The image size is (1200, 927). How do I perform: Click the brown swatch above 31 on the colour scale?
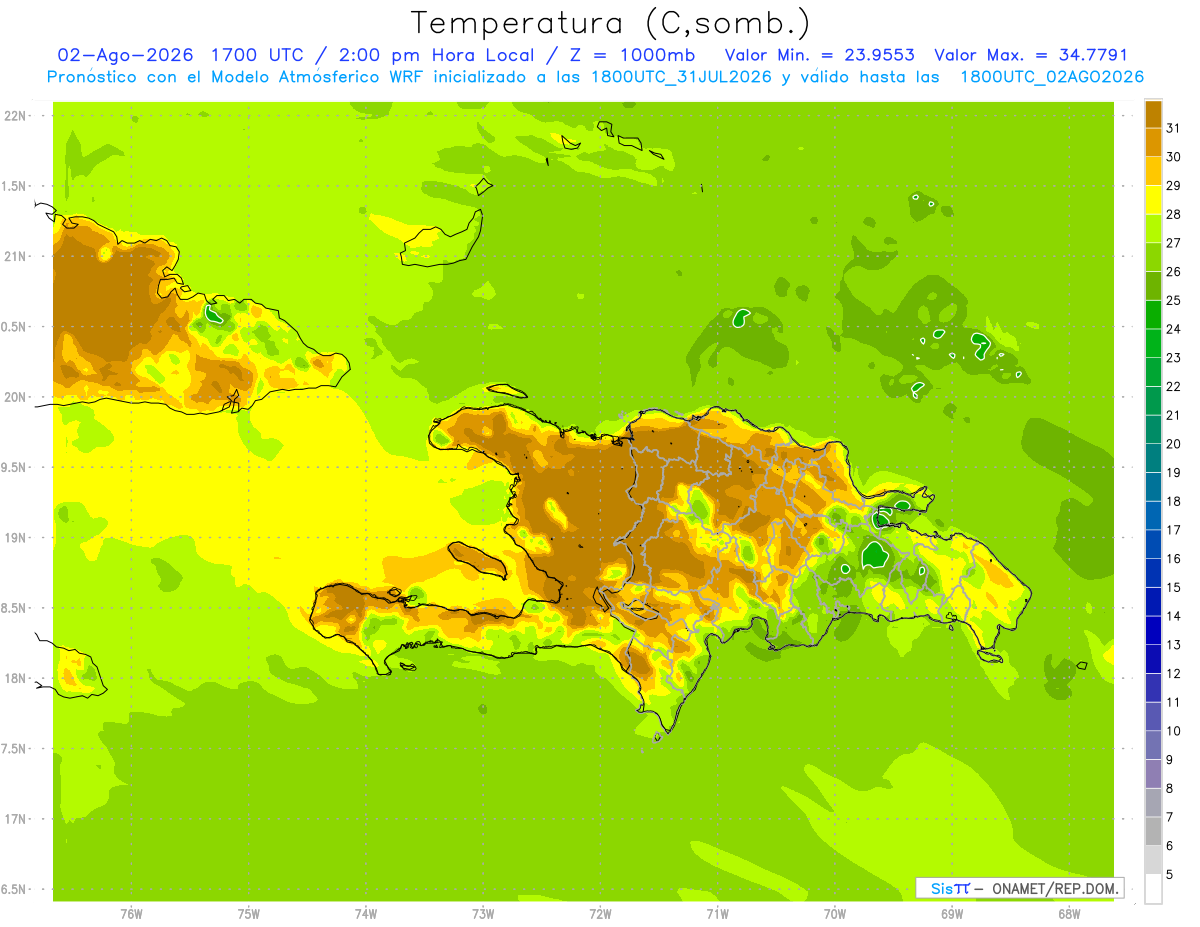pos(1153,114)
